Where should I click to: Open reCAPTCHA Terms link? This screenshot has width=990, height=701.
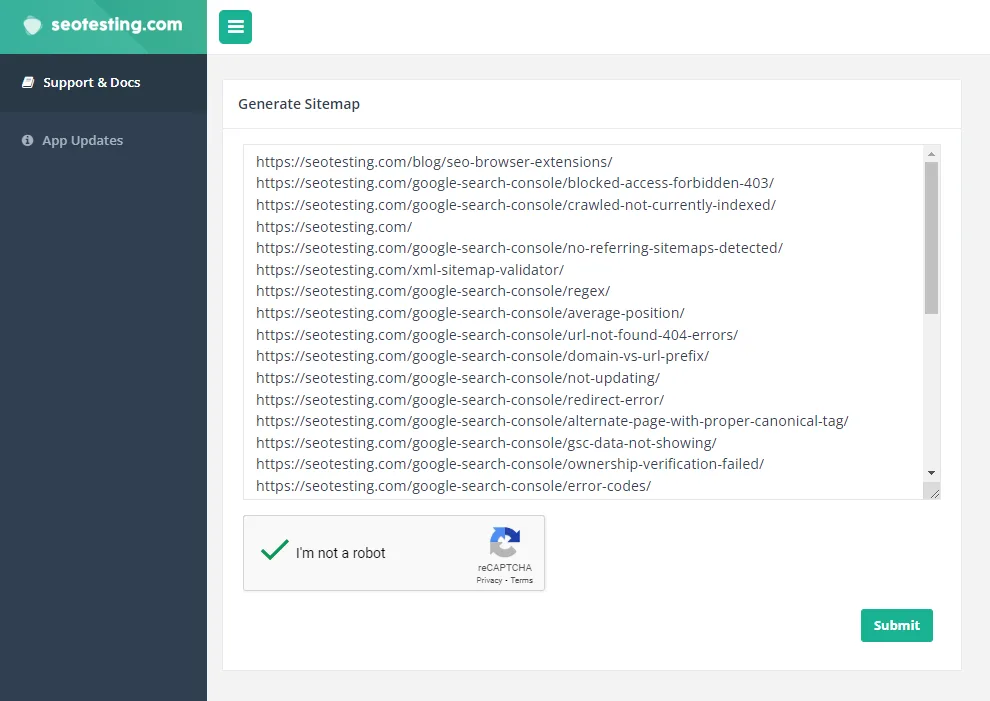tap(522, 580)
